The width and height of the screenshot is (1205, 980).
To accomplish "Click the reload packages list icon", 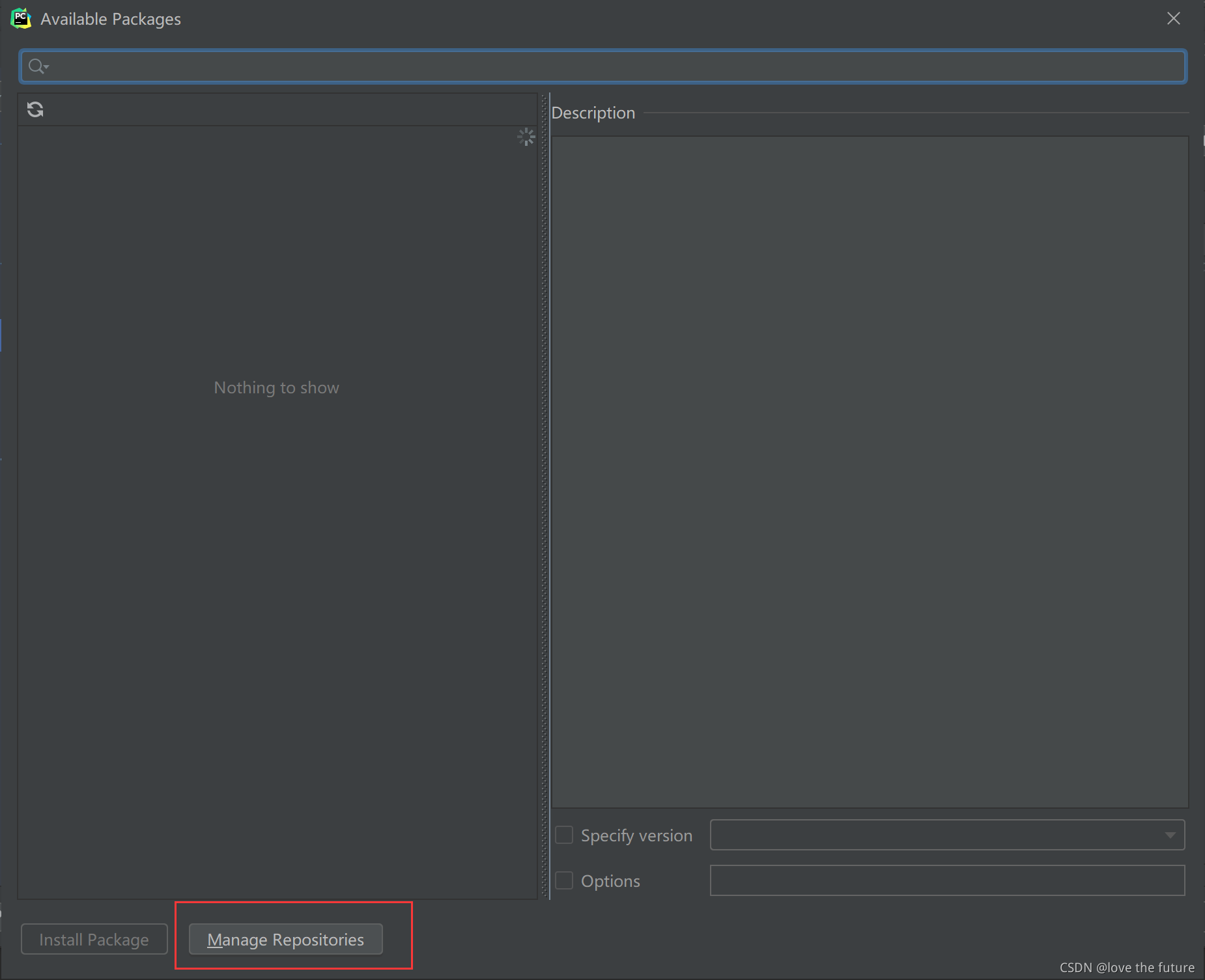I will tap(35, 109).
